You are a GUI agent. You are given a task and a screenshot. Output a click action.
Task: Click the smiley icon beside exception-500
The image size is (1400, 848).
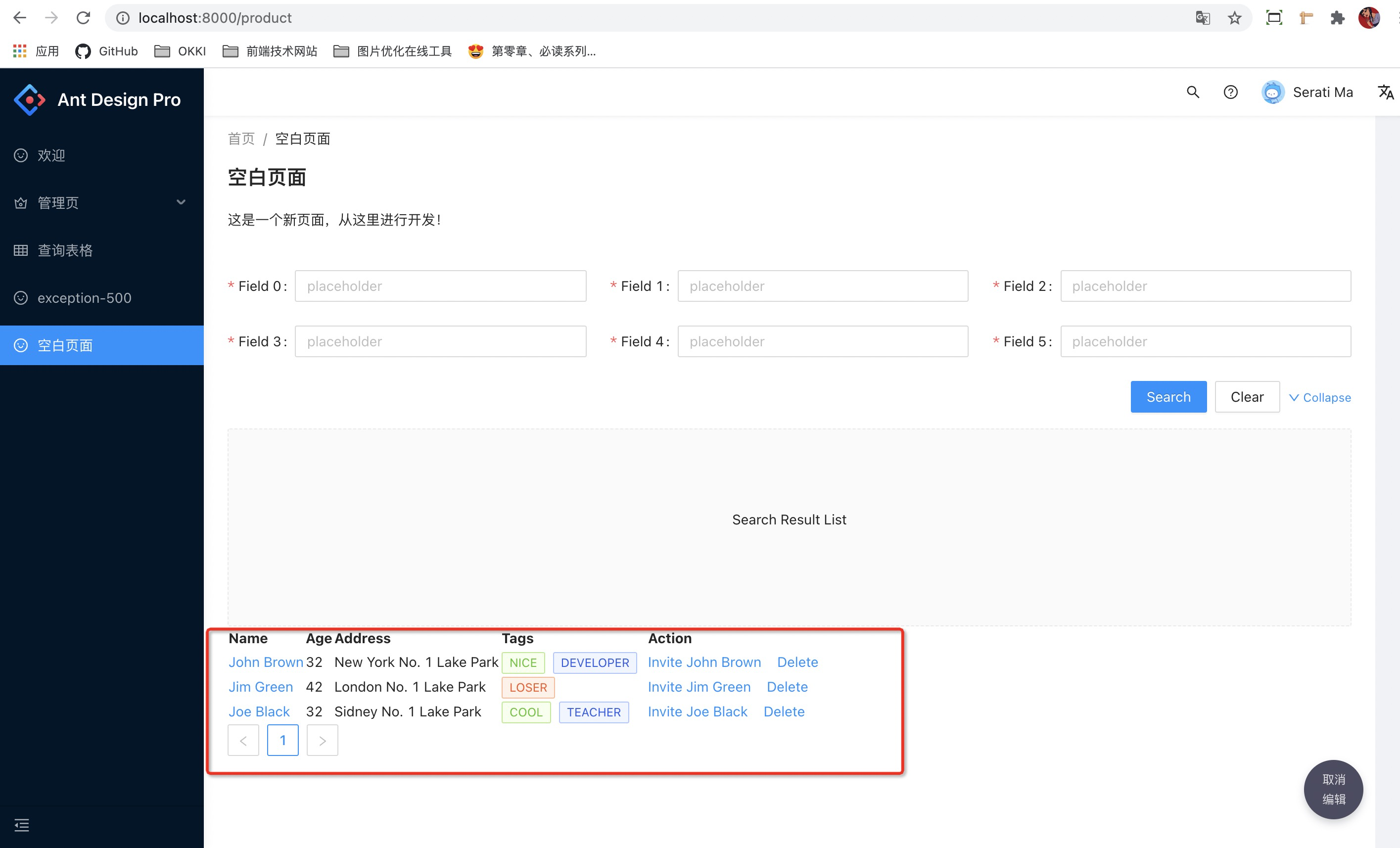[20, 298]
